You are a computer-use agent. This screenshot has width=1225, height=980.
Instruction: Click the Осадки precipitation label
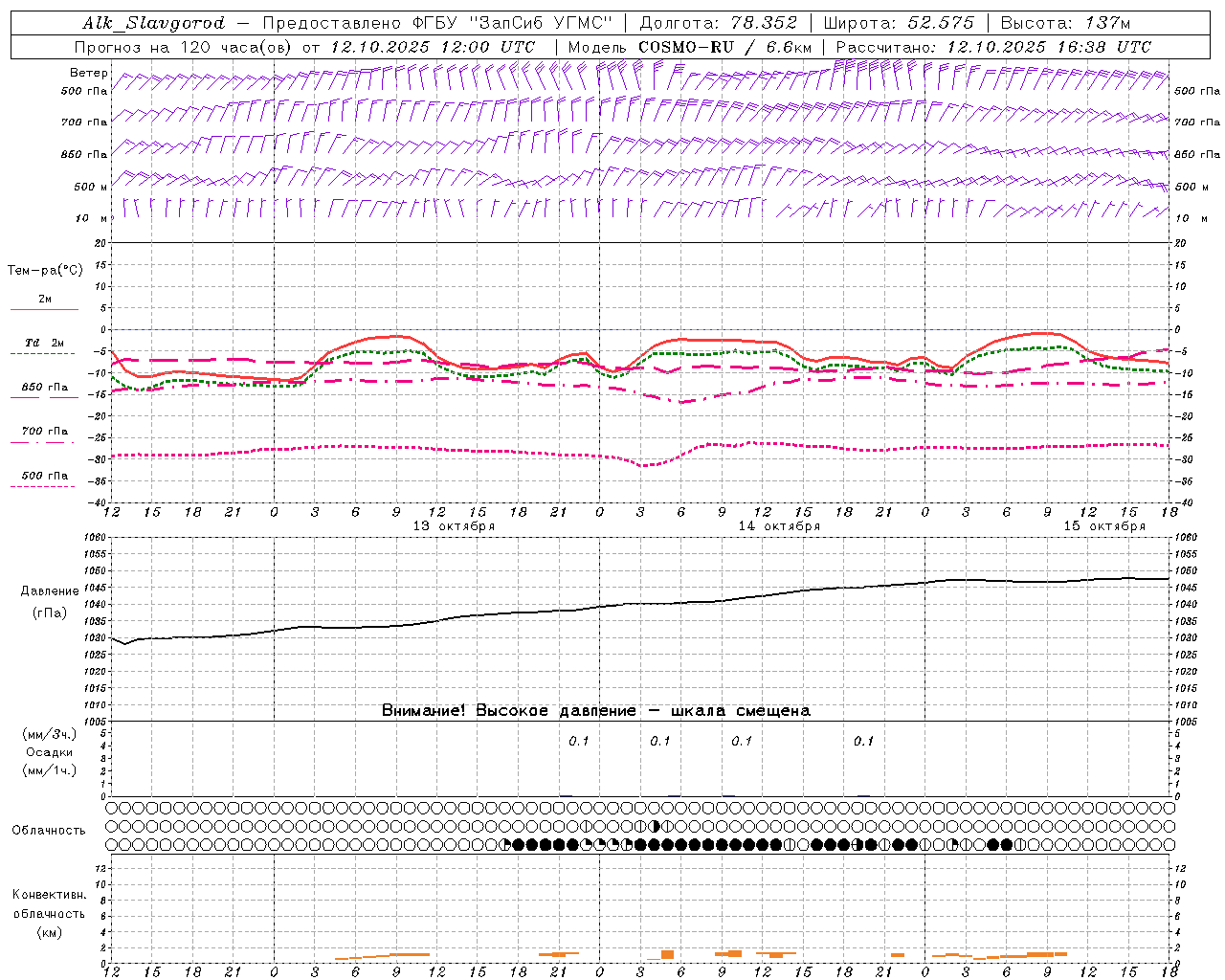tap(50, 752)
